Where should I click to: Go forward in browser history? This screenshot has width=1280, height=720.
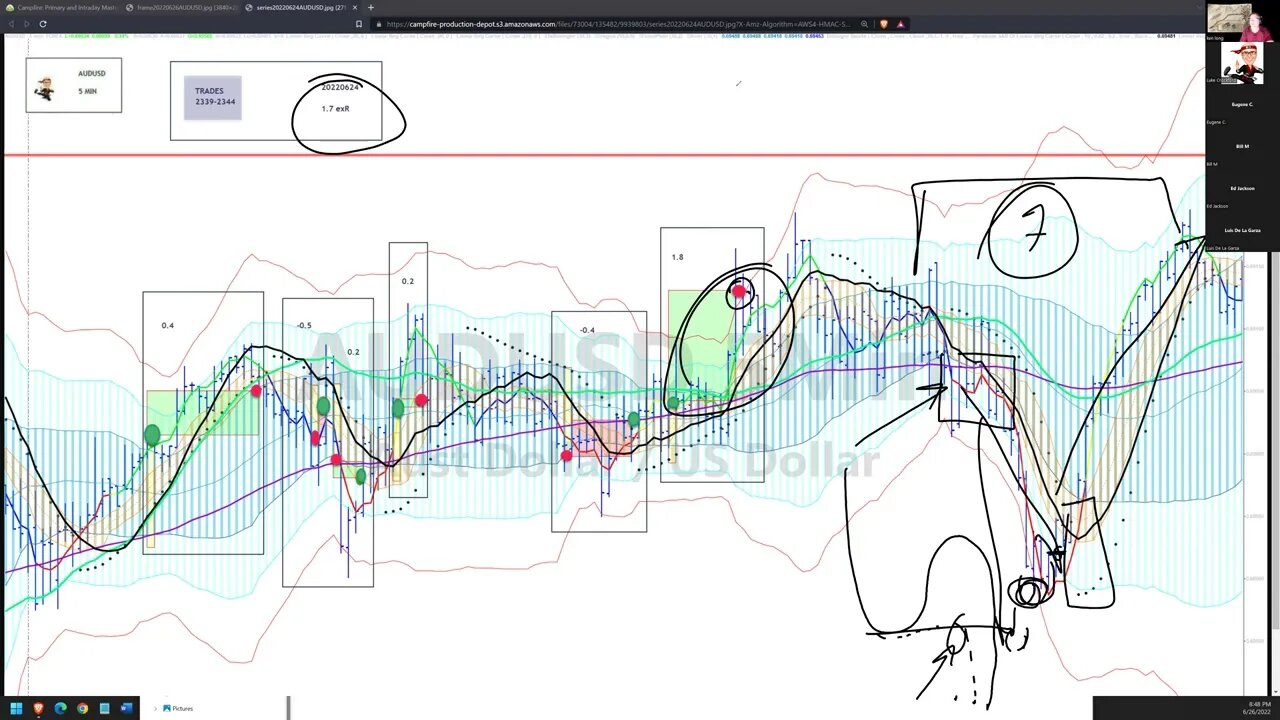point(26,24)
